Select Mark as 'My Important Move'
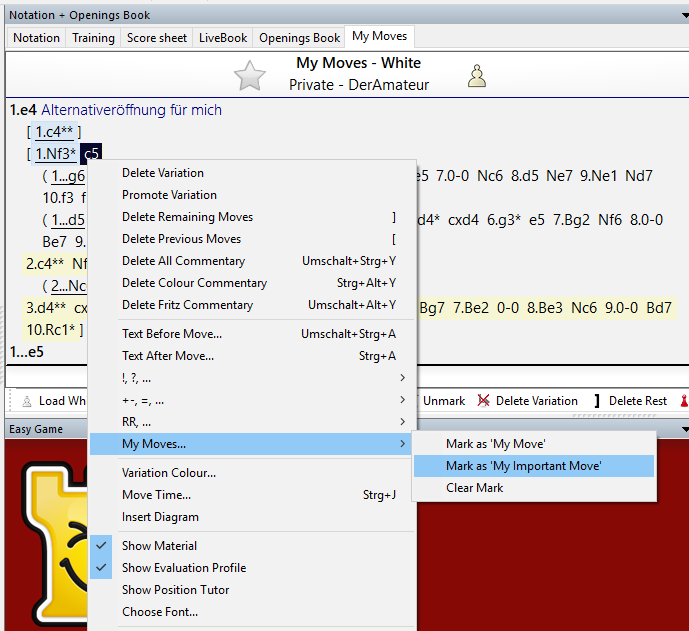The width and height of the screenshot is (689, 631). pyautogui.click(x=523, y=466)
